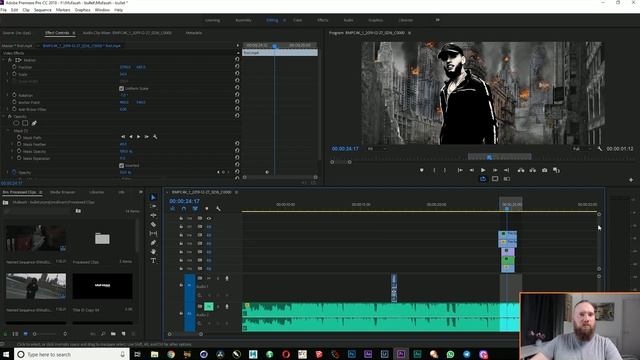640x360 pixels.
Task: Reset the Position parameter
Action: (x=237, y=67)
